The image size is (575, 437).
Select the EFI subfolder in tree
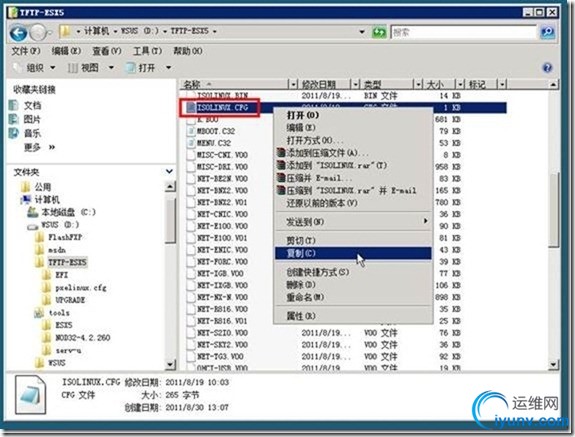[62, 275]
